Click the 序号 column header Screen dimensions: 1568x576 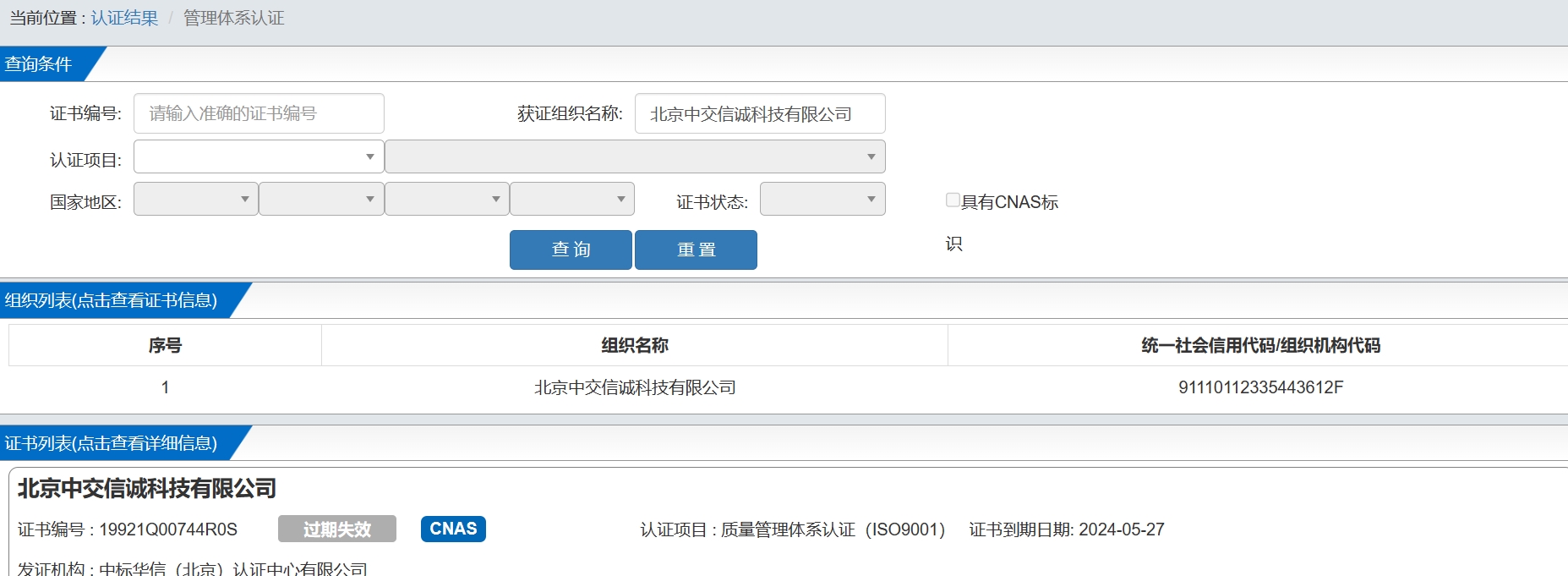coord(165,345)
